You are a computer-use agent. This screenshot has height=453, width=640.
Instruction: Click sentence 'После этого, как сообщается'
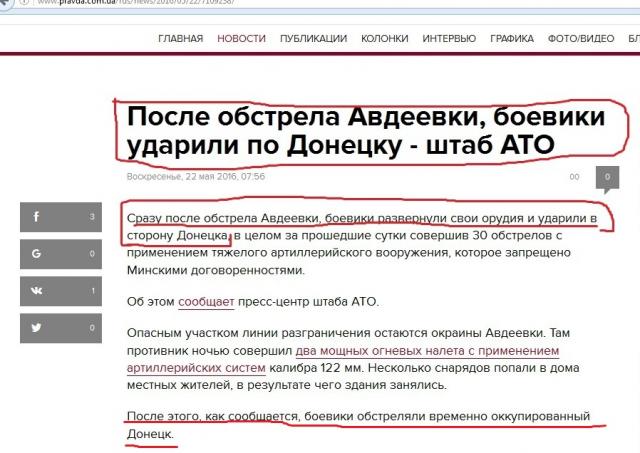358,425
